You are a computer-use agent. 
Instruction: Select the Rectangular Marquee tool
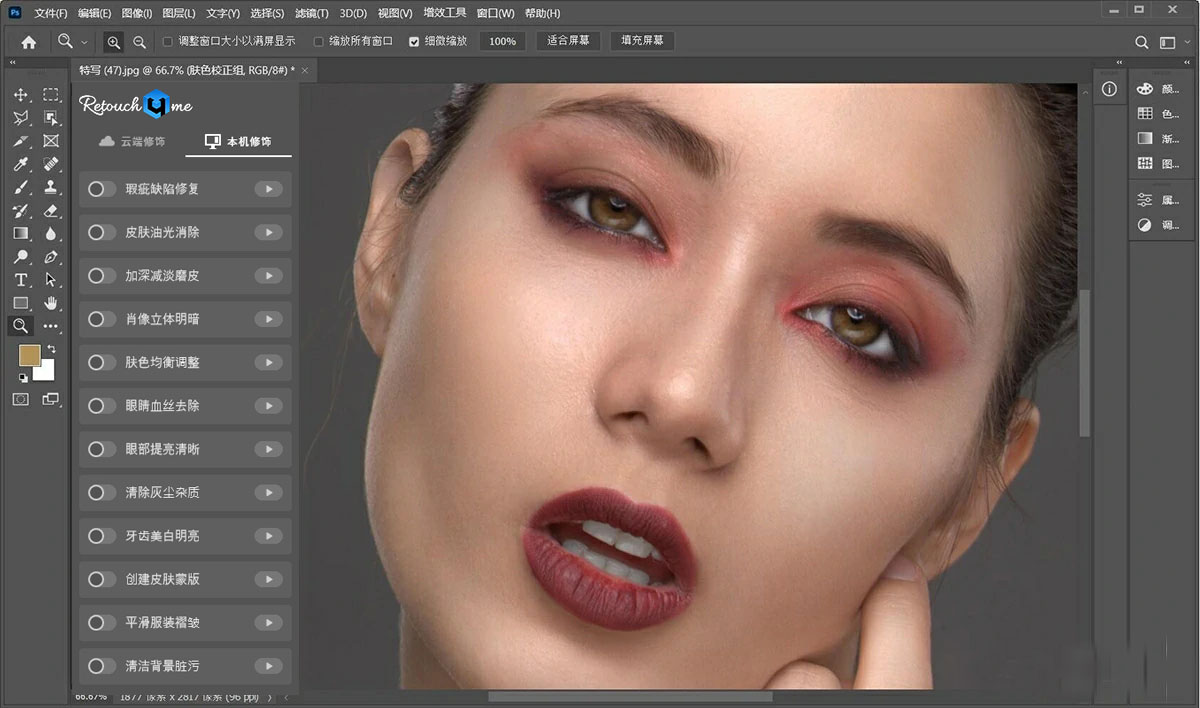[51, 95]
